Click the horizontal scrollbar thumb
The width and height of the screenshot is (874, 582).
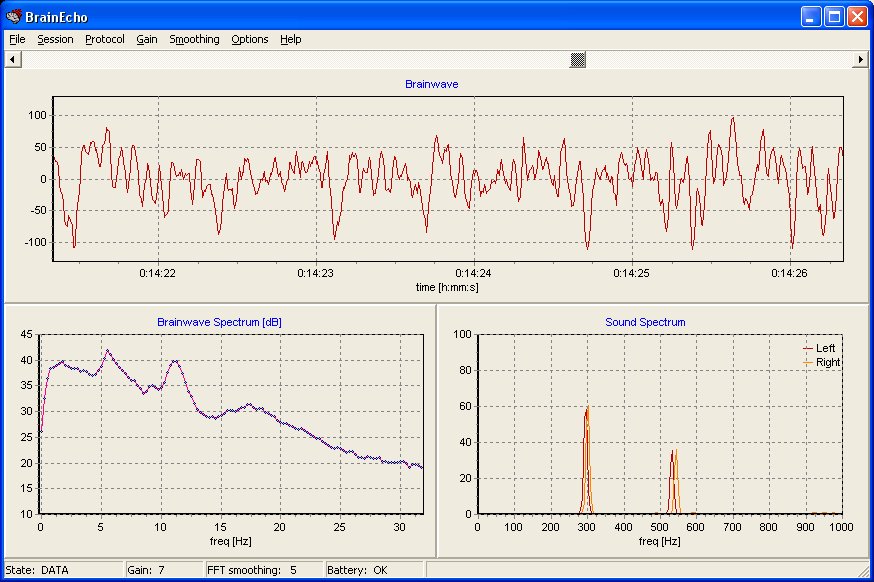click(x=578, y=60)
